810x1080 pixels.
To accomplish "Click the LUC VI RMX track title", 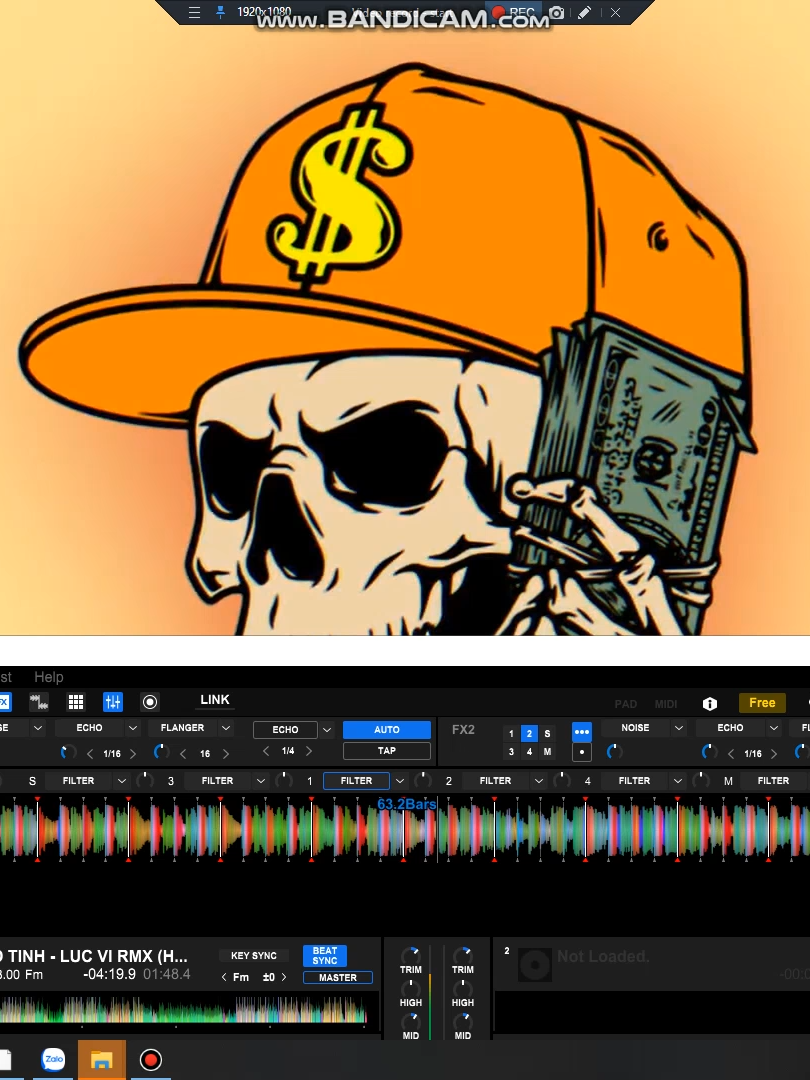I will click(x=94, y=956).
